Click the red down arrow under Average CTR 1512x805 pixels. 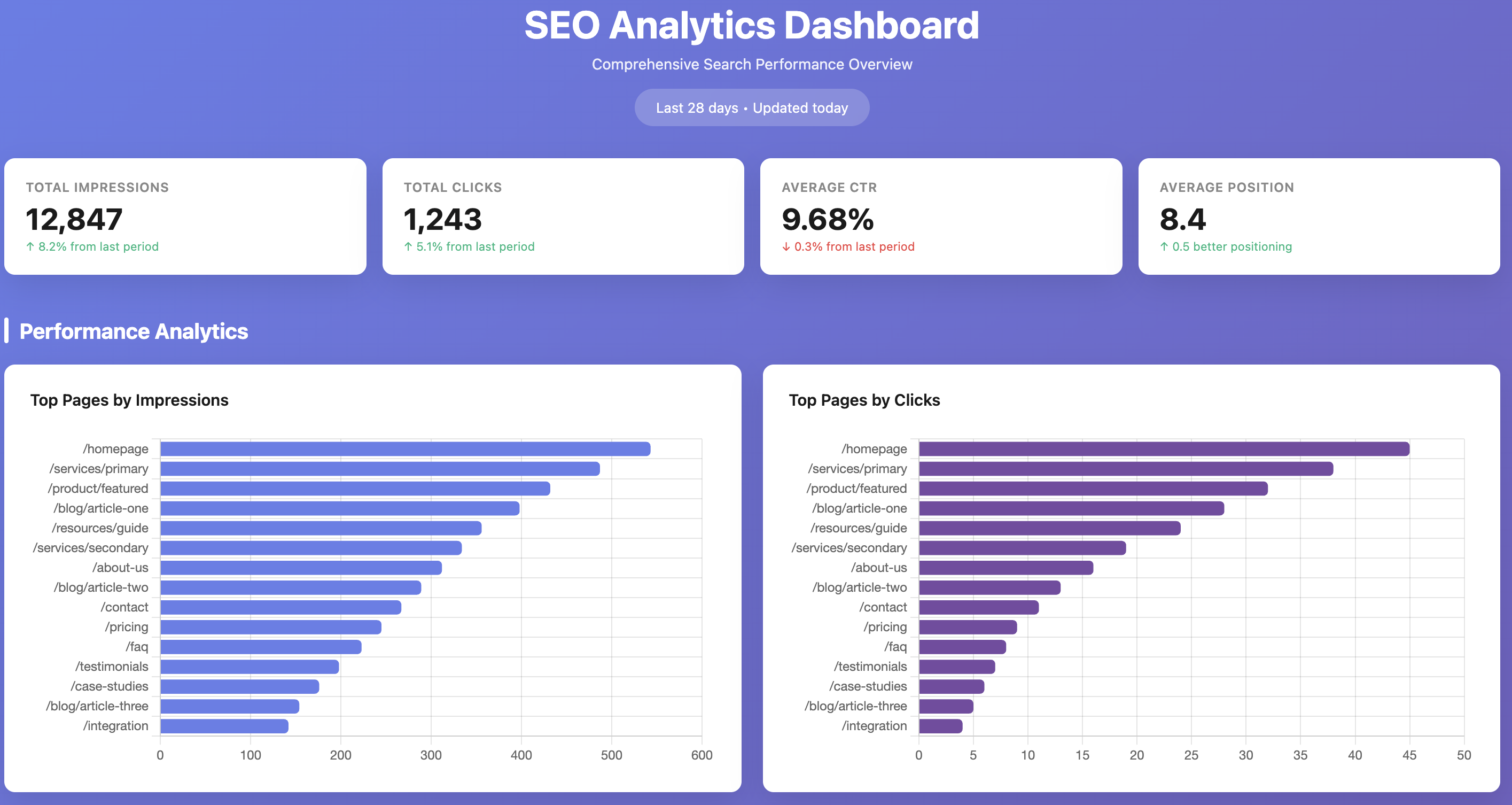[x=786, y=246]
